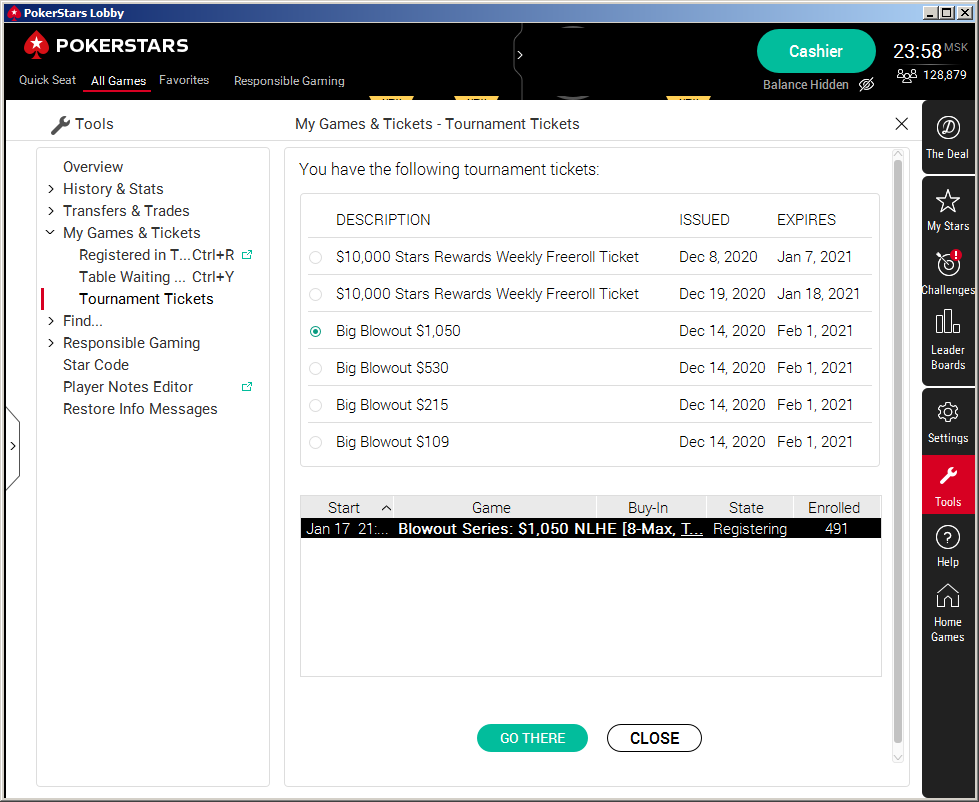Viewport: 979px width, 802px height.
Task: Open Favorites tab
Action: pos(184,80)
